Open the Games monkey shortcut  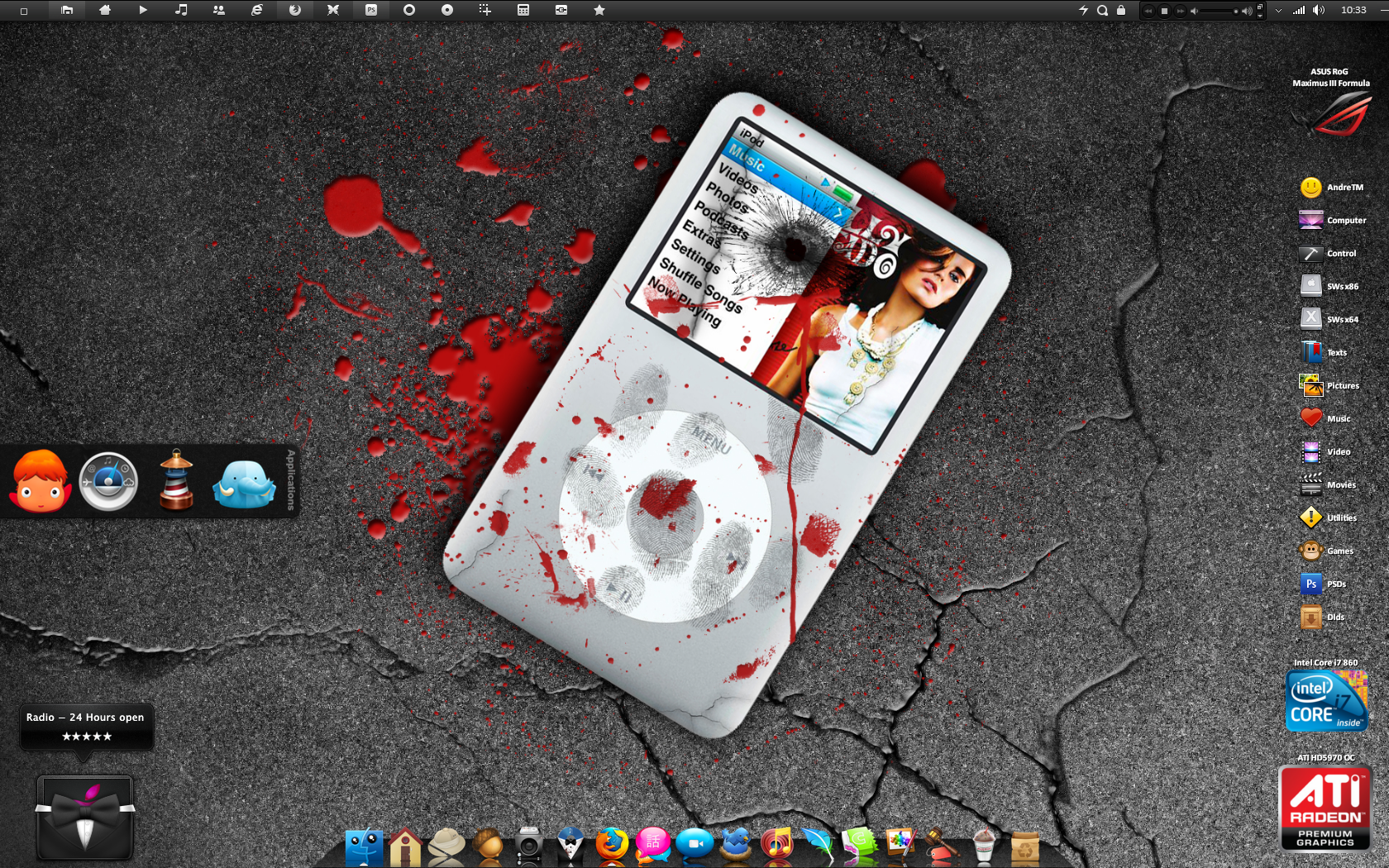(x=1326, y=551)
